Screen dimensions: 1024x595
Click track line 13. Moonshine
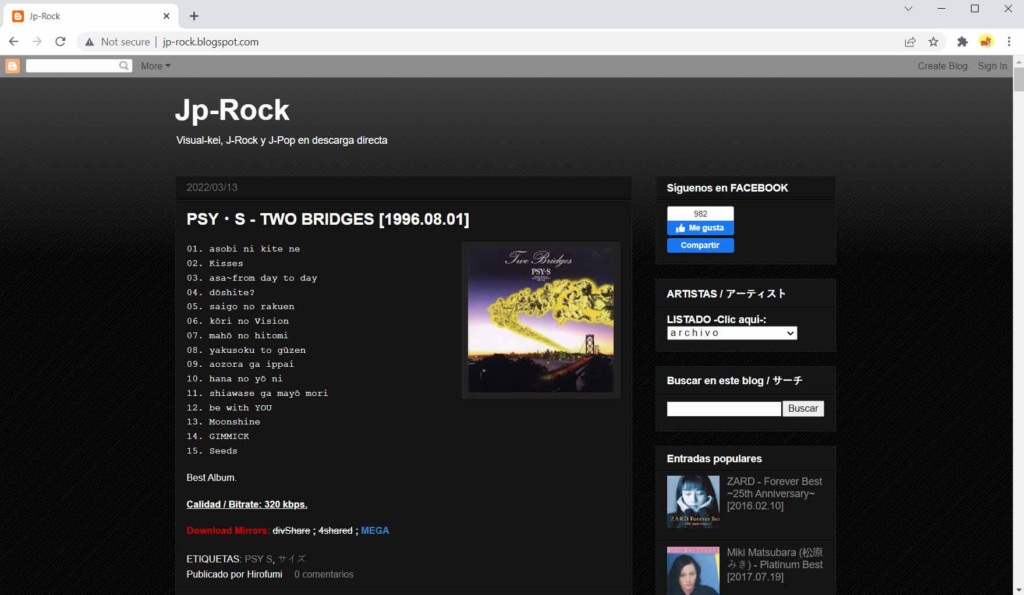tap(223, 422)
